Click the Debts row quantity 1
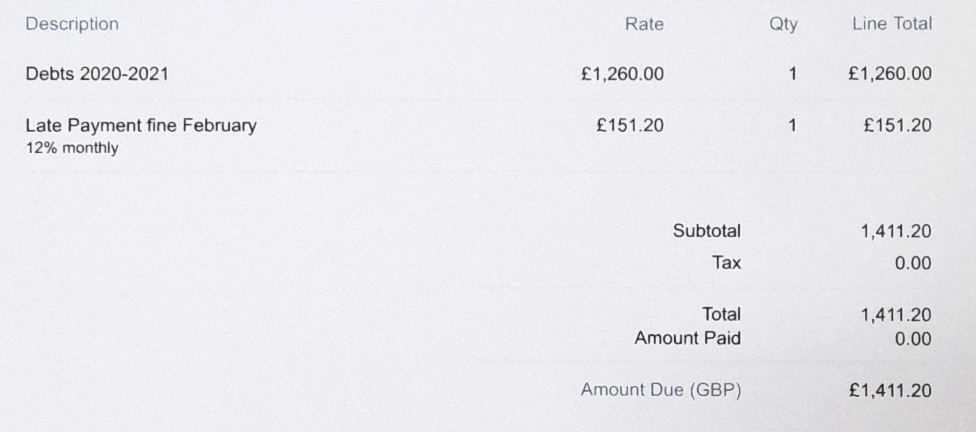Screen dimensions: 976x432 [x=792, y=74]
